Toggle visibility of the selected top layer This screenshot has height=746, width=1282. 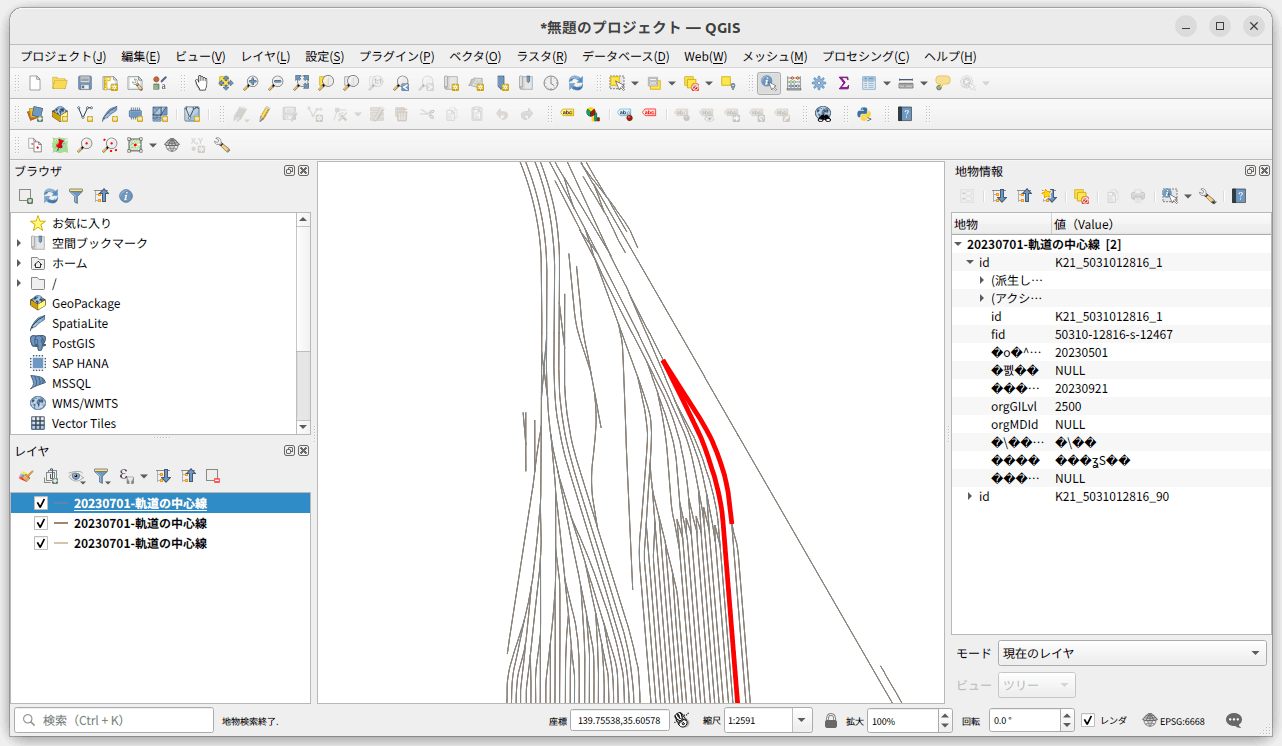(x=41, y=503)
